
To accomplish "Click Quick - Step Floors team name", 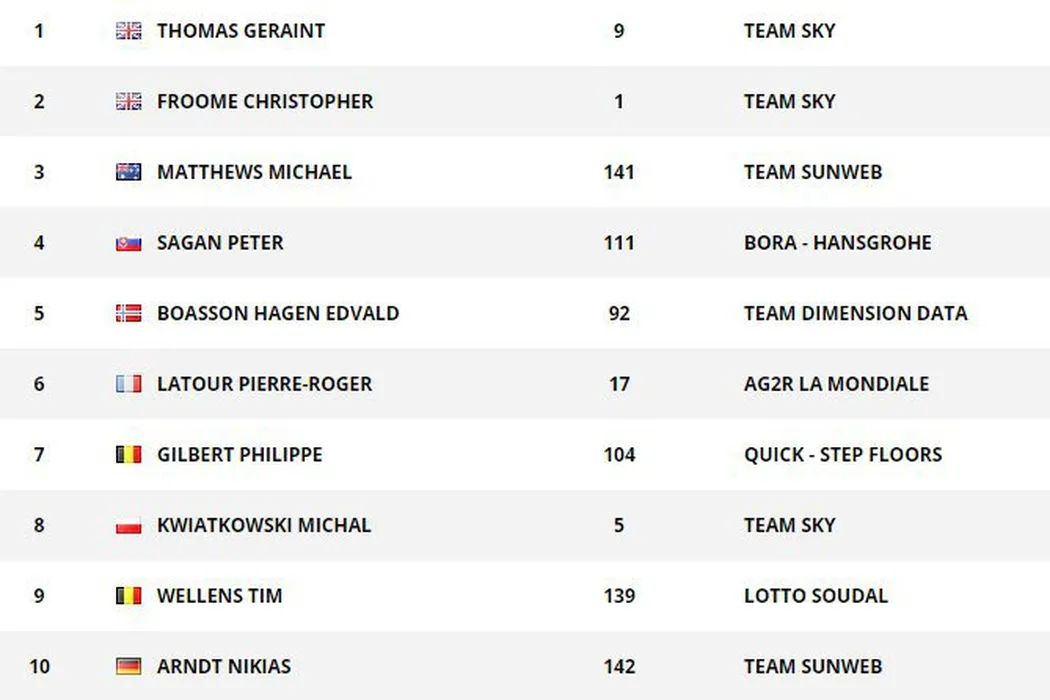I will pyautogui.click(x=842, y=455).
